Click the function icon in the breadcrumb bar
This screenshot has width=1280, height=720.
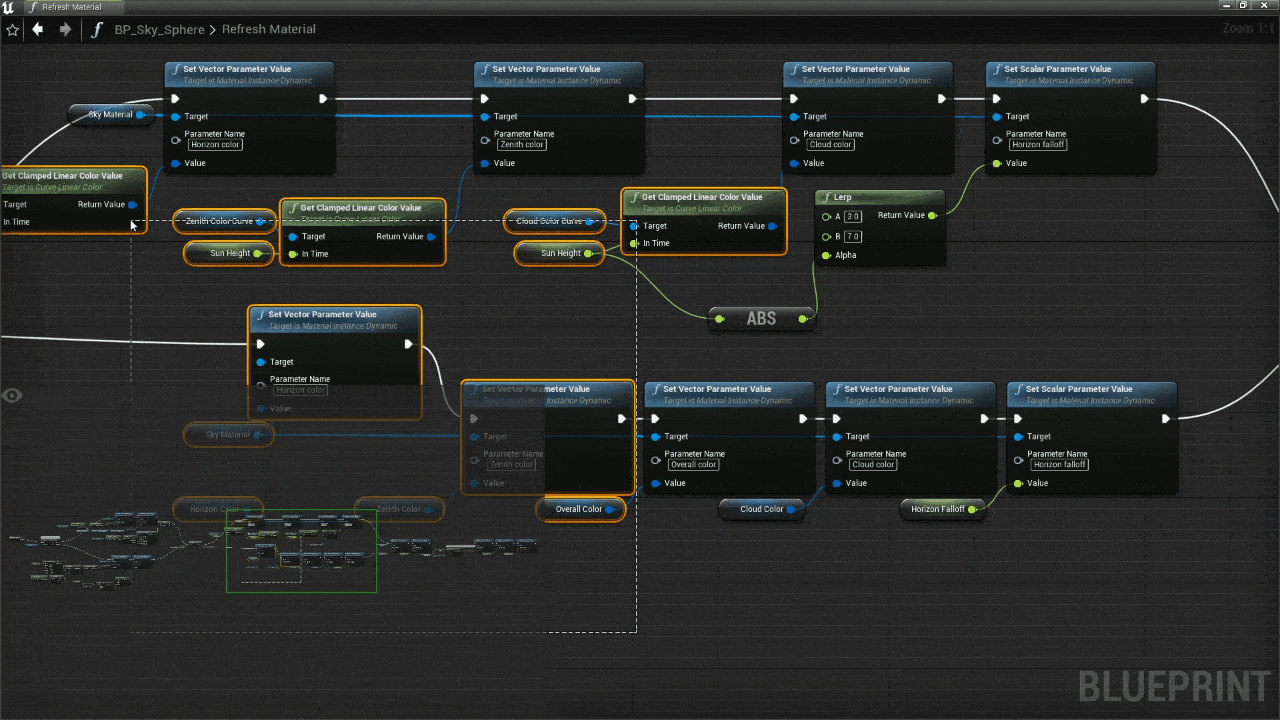pyautogui.click(x=98, y=29)
